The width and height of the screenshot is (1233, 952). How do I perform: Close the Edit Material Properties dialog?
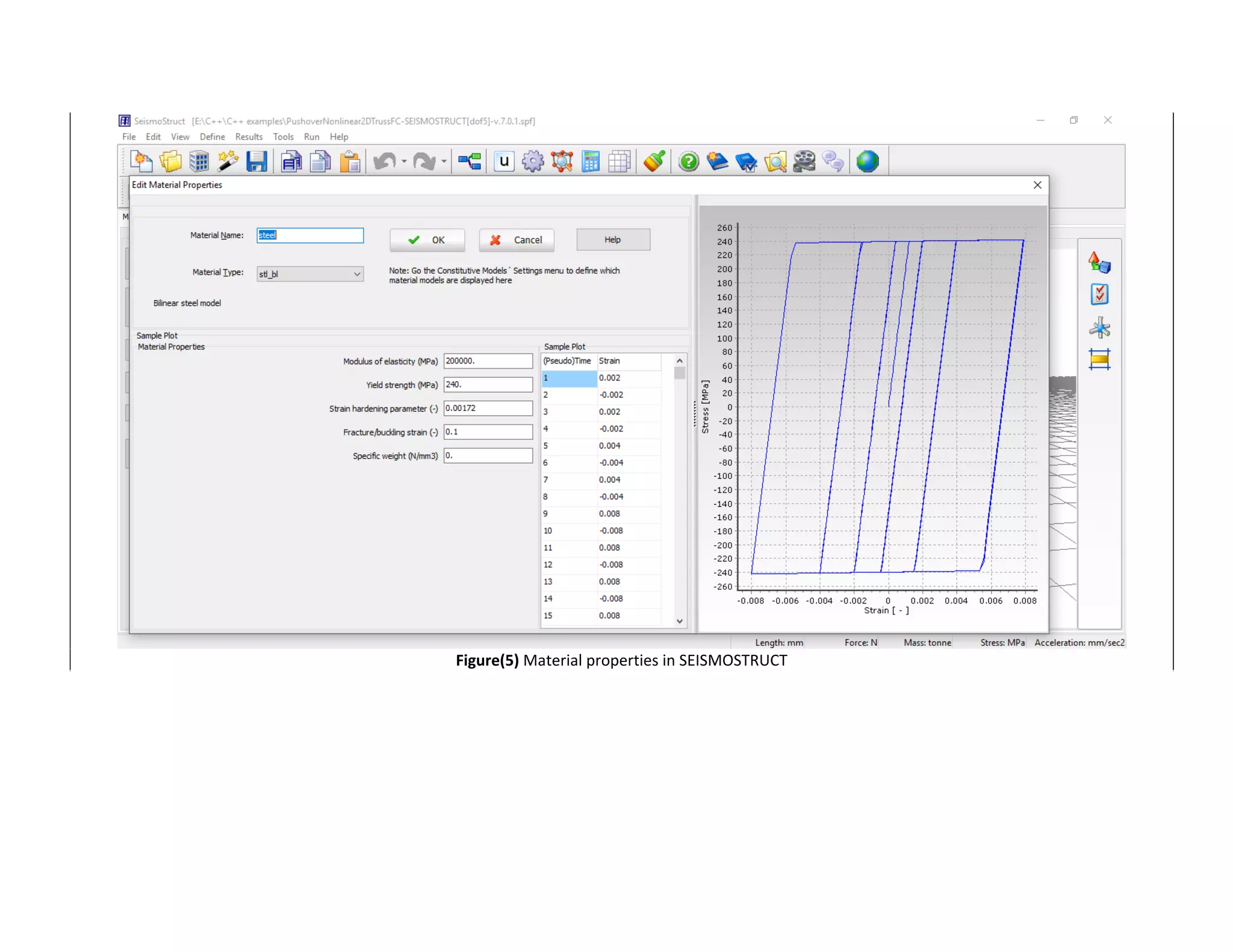[x=1037, y=185]
